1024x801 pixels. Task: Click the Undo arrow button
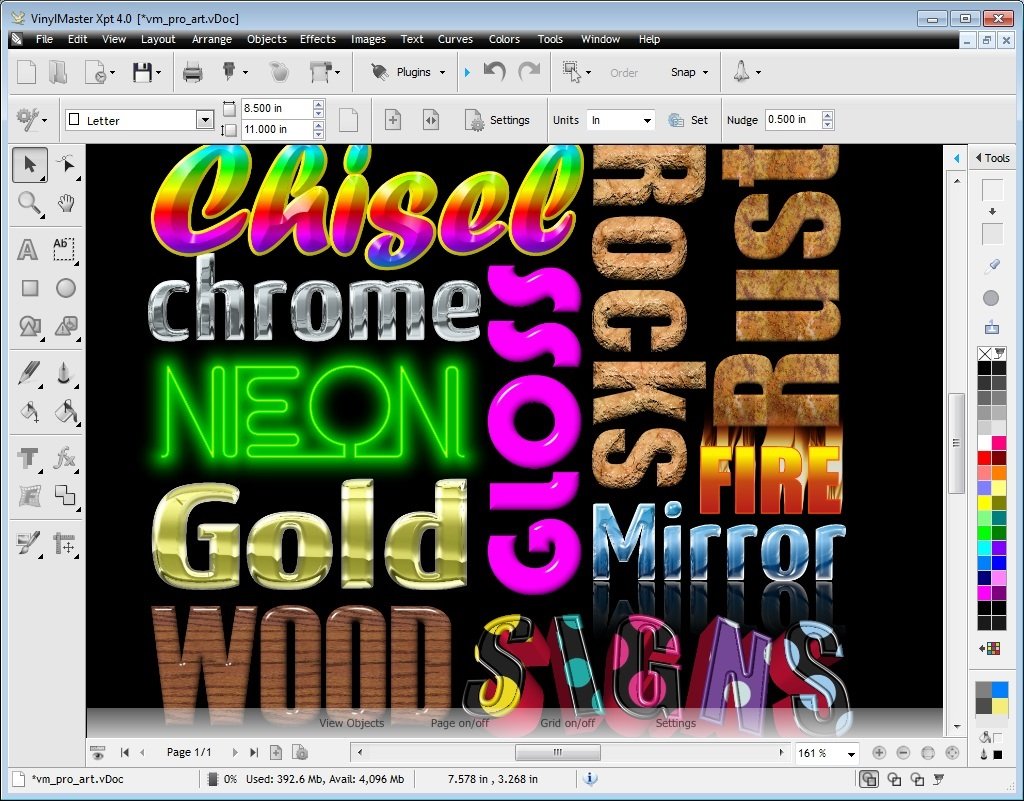coord(494,71)
